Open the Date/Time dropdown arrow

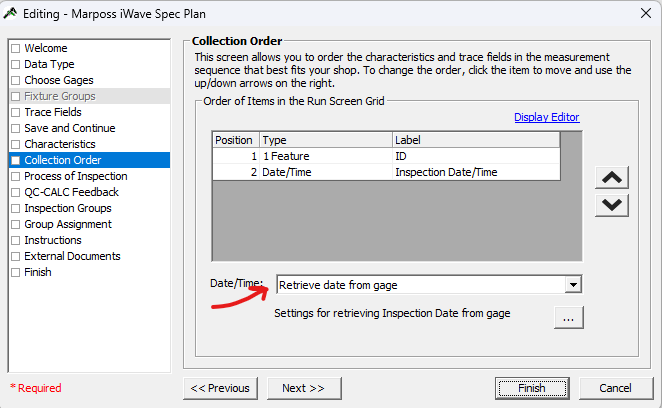tap(573, 285)
